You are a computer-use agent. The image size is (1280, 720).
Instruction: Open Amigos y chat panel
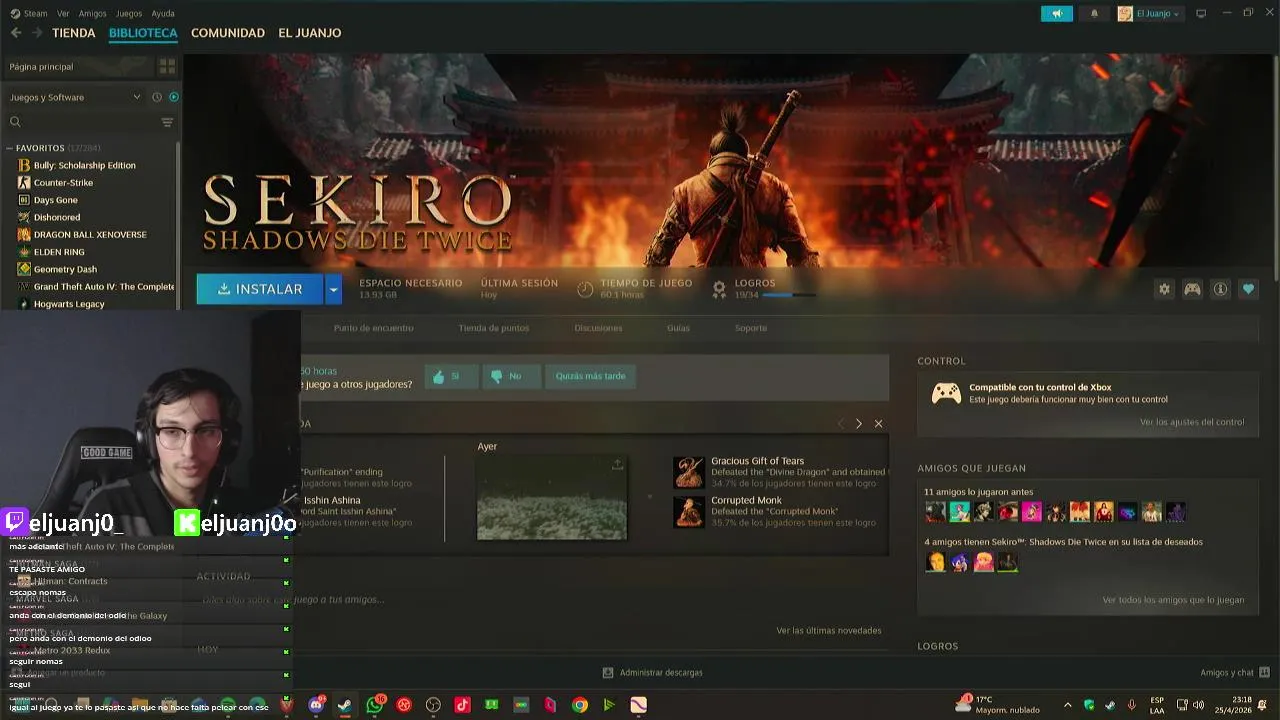pyautogui.click(x=1235, y=673)
